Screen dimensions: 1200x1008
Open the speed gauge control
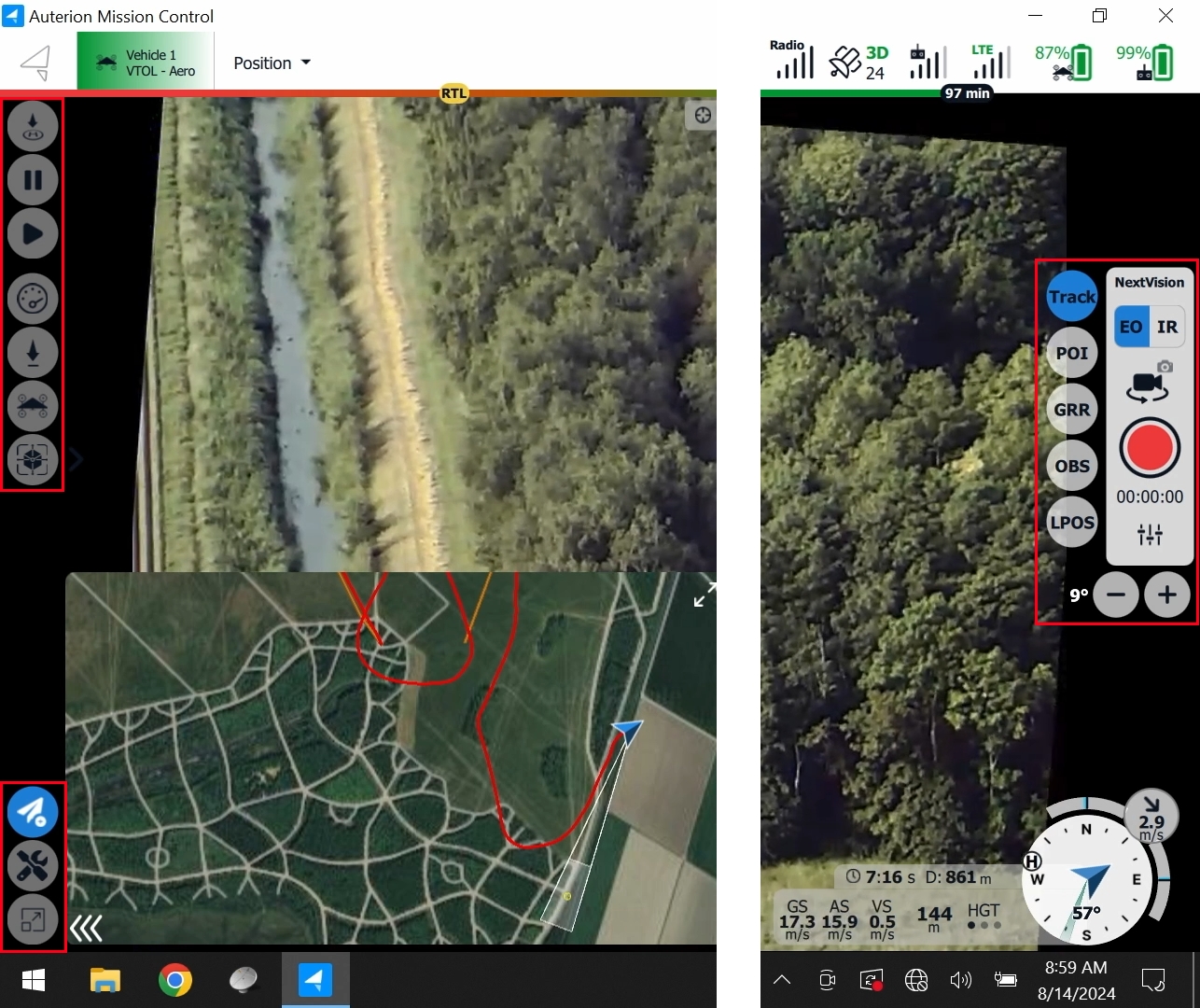click(x=33, y=299)
